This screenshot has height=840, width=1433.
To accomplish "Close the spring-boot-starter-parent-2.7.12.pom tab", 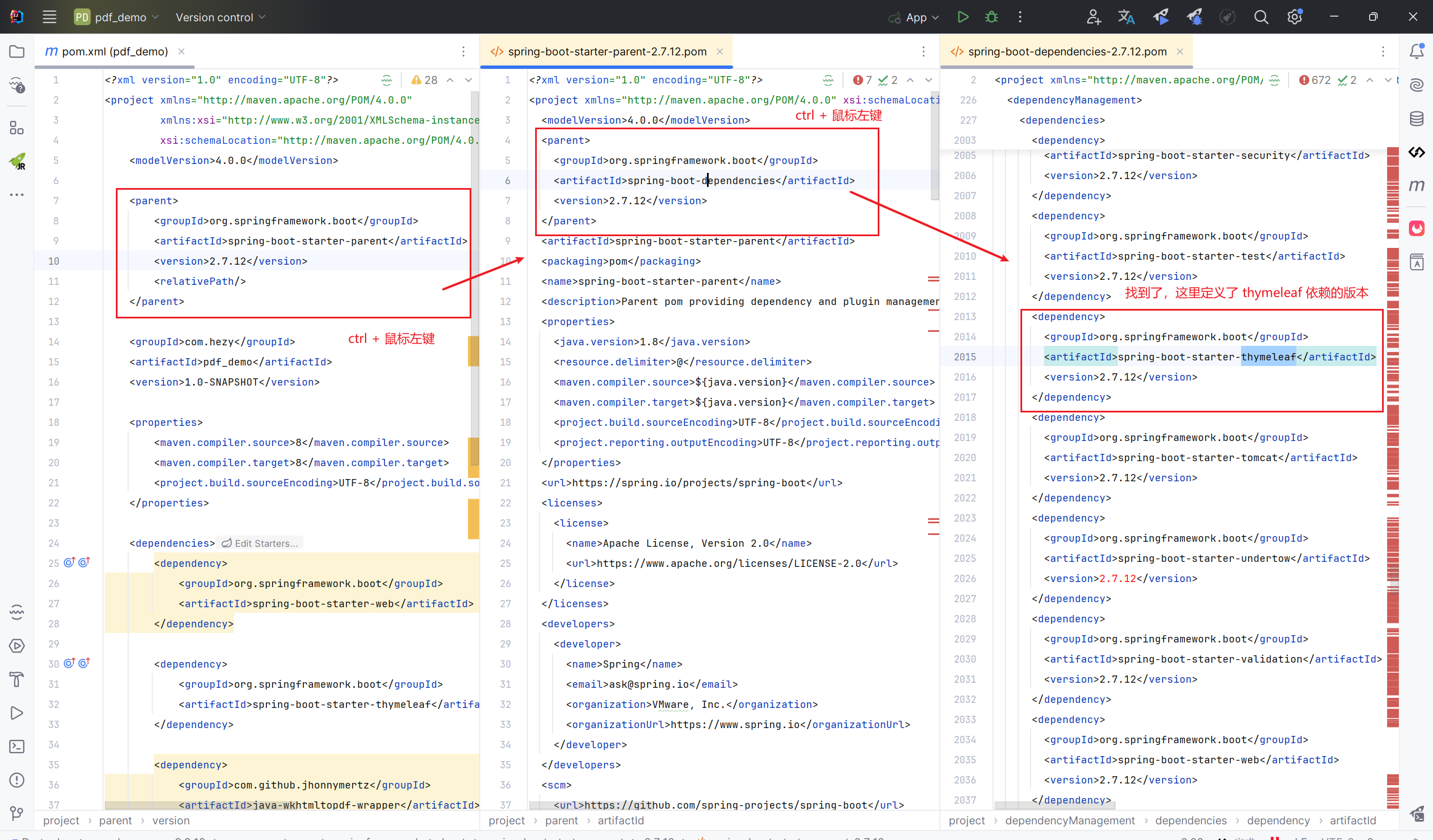I will click(x=720, y=51).
